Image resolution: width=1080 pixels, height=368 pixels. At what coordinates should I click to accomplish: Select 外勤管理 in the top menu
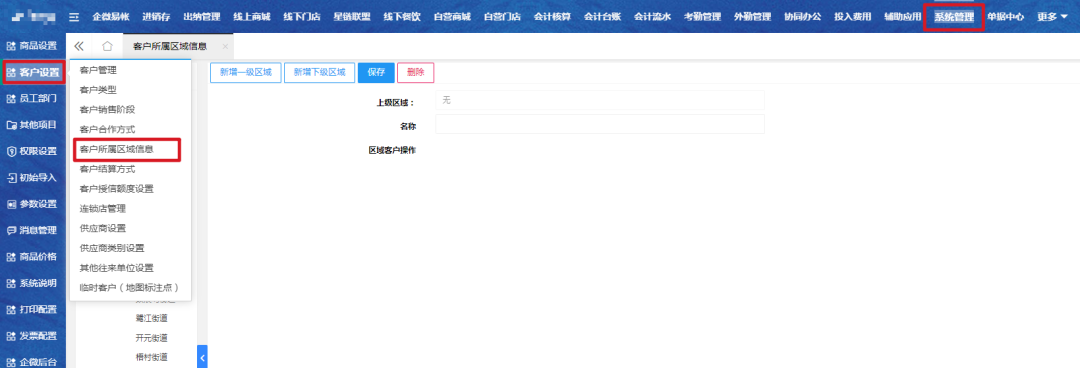753,17
